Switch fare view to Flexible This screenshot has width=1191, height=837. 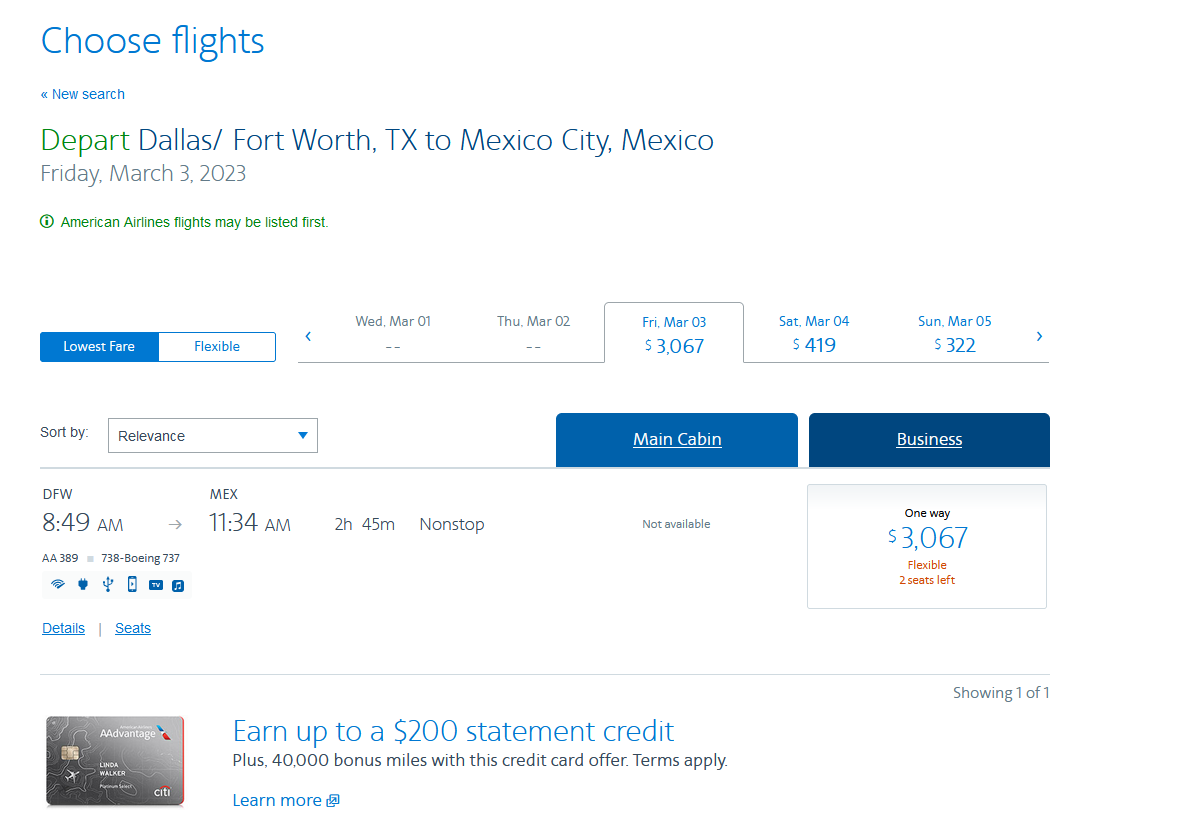(x=217, y=347)
